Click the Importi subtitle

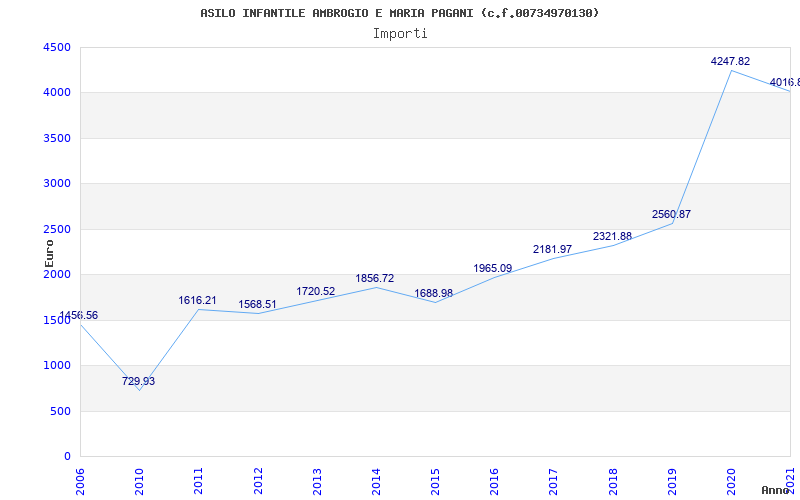[400, 34]
